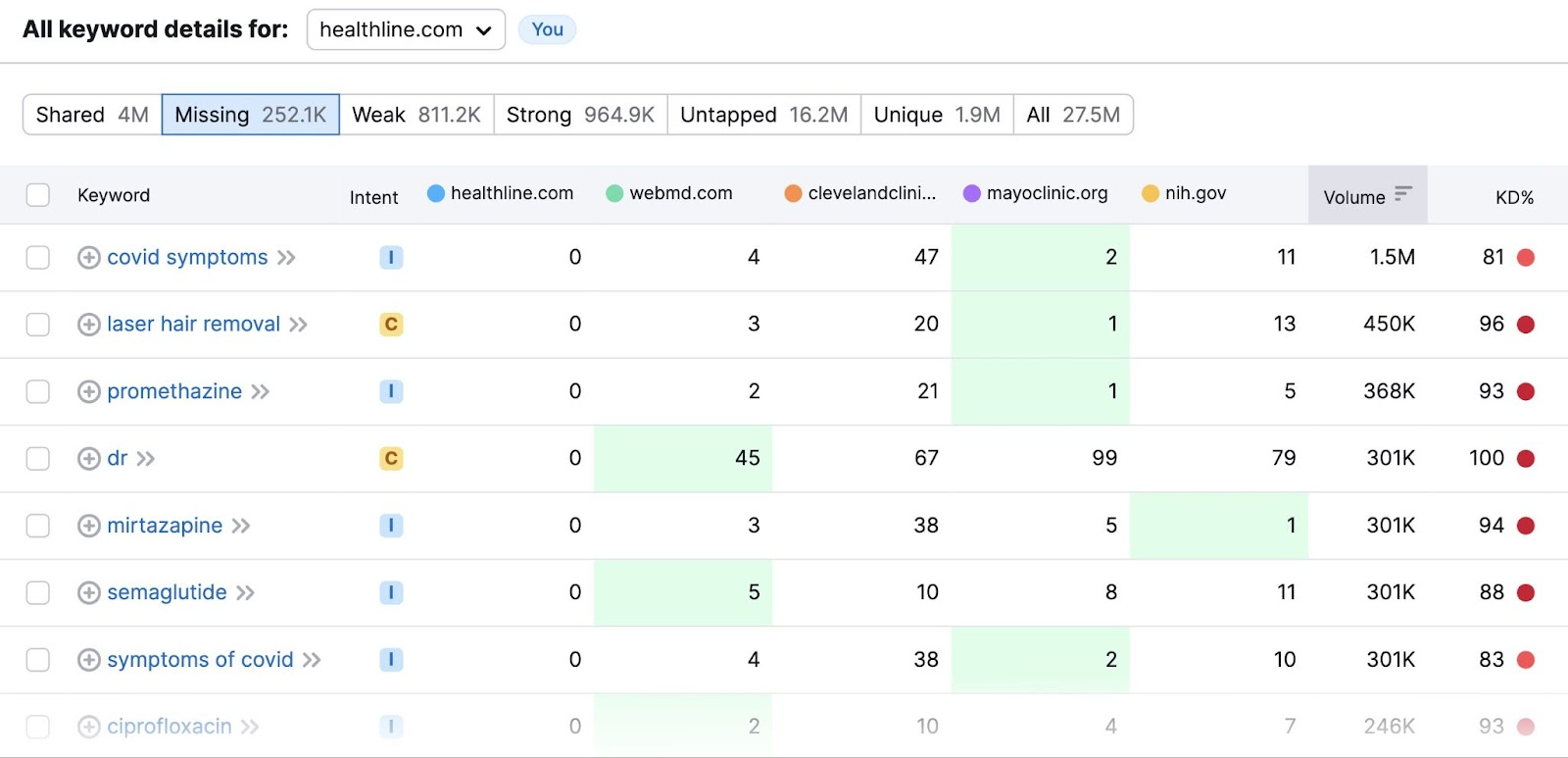Click the 1.5M volume value
Screen dimensions: 1568x758
(1392, 257)
